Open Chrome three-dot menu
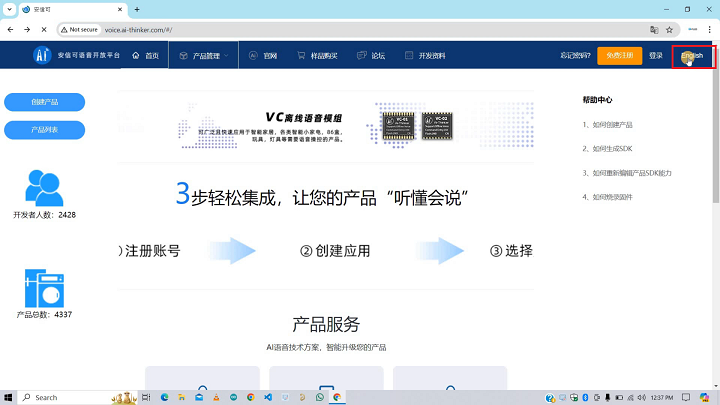This screenshot has height=405, width=720. (x=709, y=29)
